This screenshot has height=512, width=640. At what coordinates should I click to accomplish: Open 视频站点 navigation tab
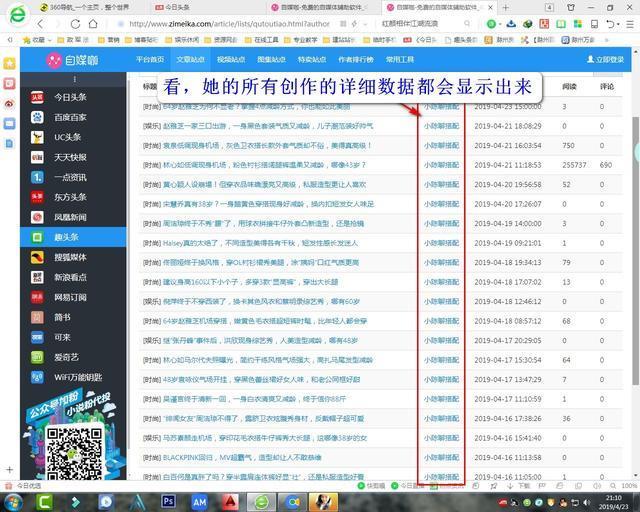[232, 60]
